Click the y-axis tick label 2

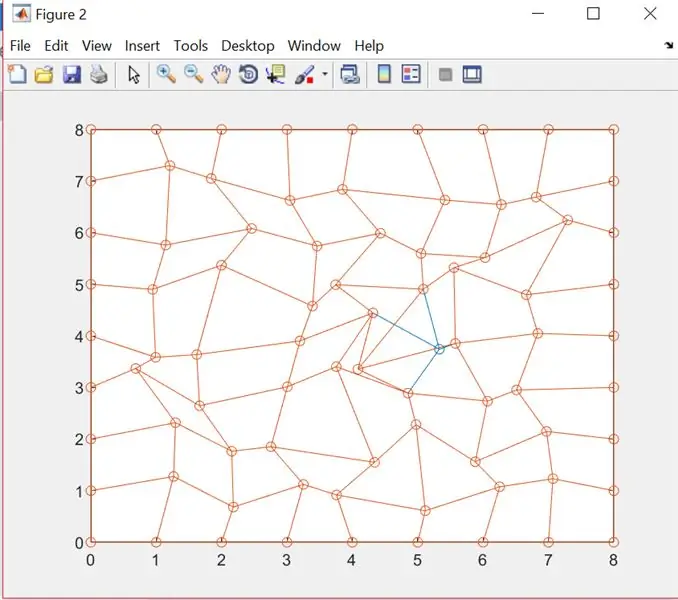point(79,440)
